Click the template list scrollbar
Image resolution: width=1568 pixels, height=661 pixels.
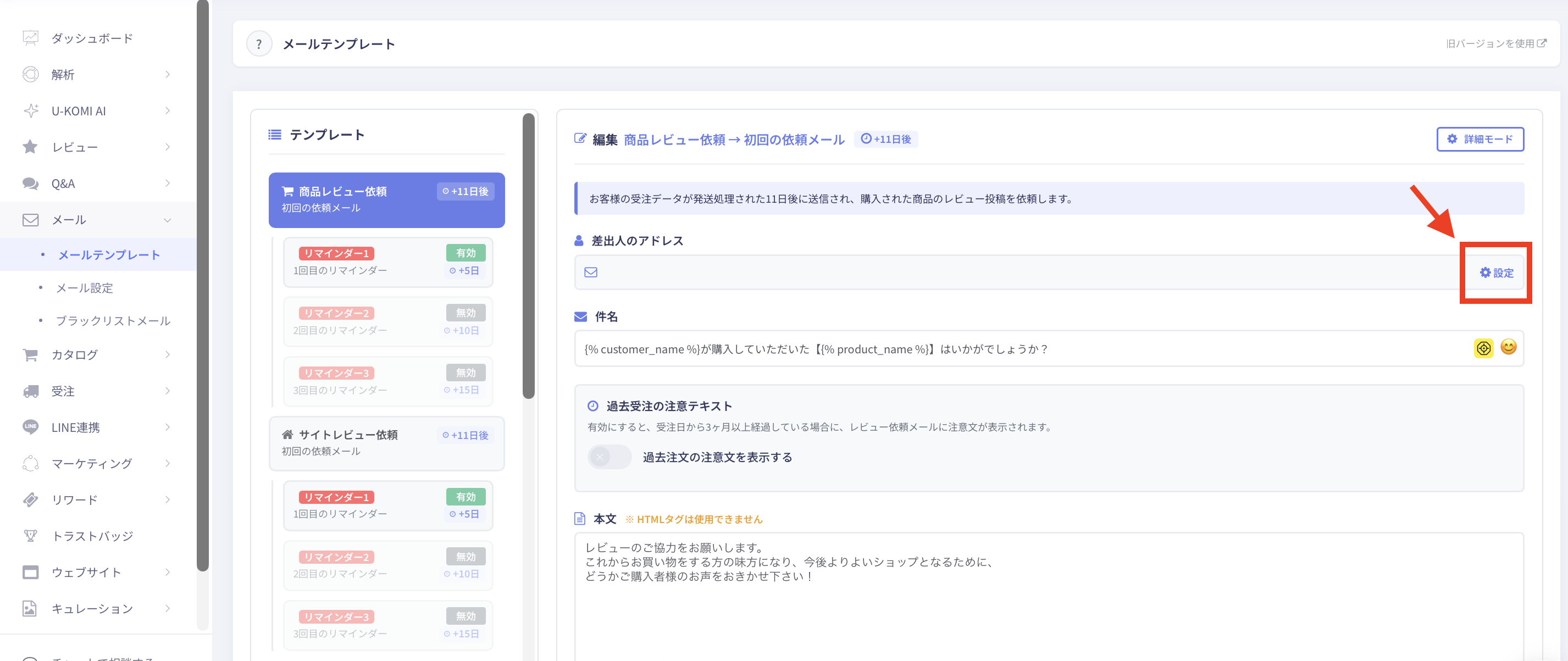tap(528, 255)
